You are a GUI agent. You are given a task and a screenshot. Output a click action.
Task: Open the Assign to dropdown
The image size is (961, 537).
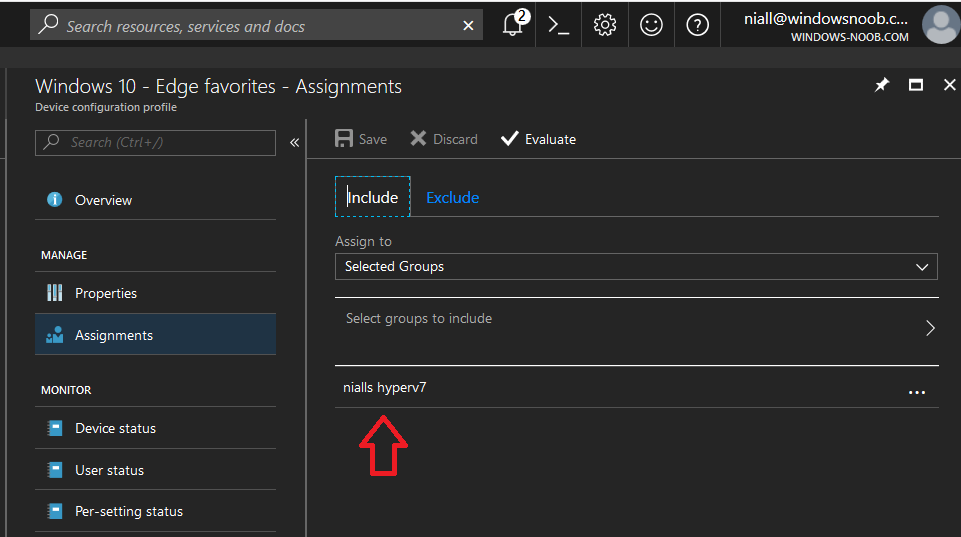tap(636, 267)
